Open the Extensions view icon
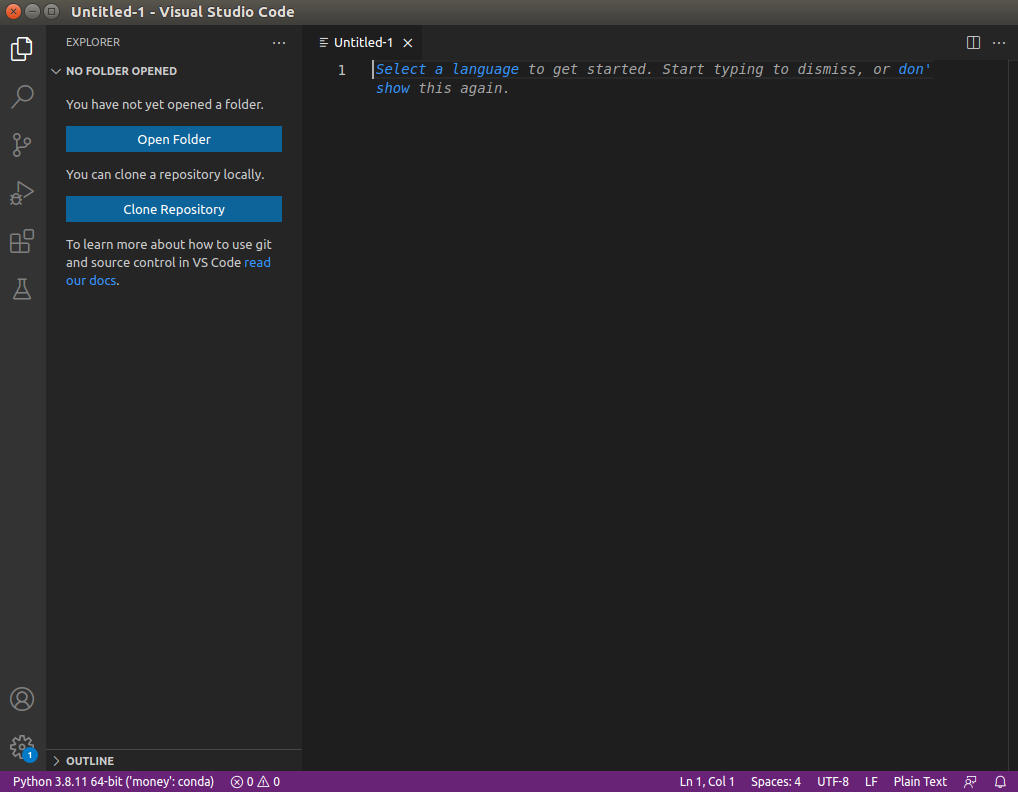1018x792 pixels. coord(22,241)
